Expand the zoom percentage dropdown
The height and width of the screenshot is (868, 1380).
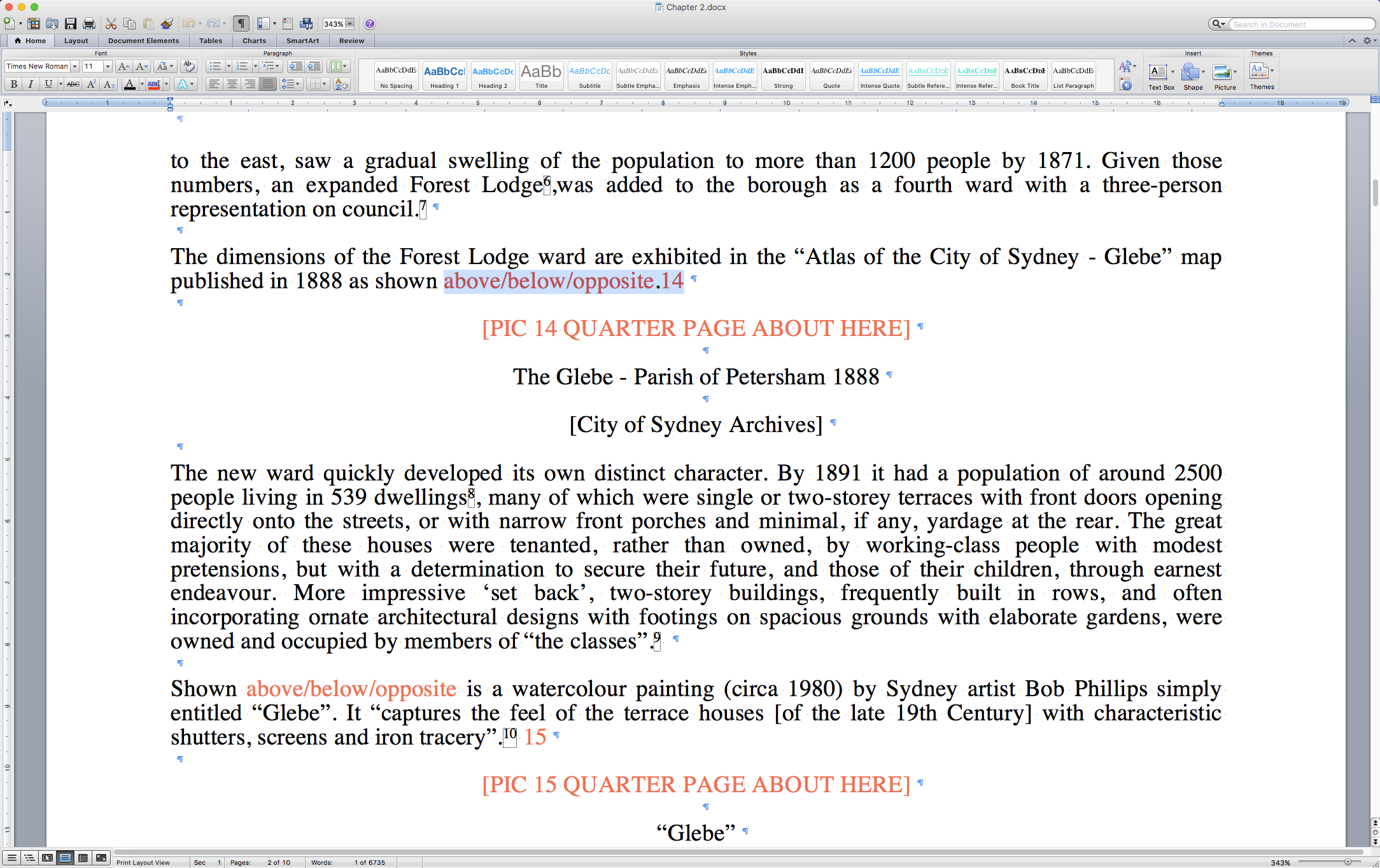[x=349, y=24]
